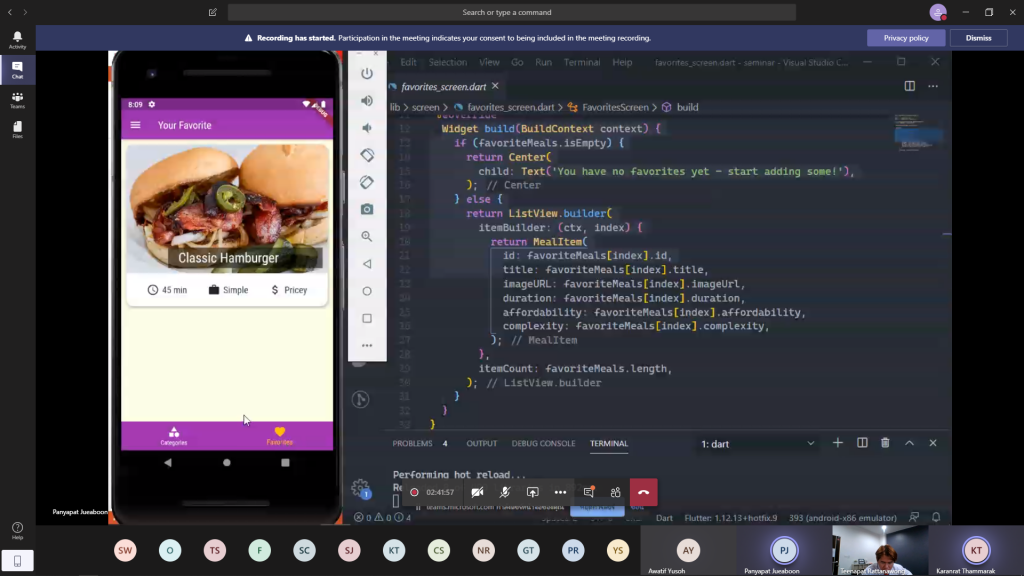This screenshot has width=1024, height=576.
Task: Open Teams section in left rail
Action: (17, 100)
